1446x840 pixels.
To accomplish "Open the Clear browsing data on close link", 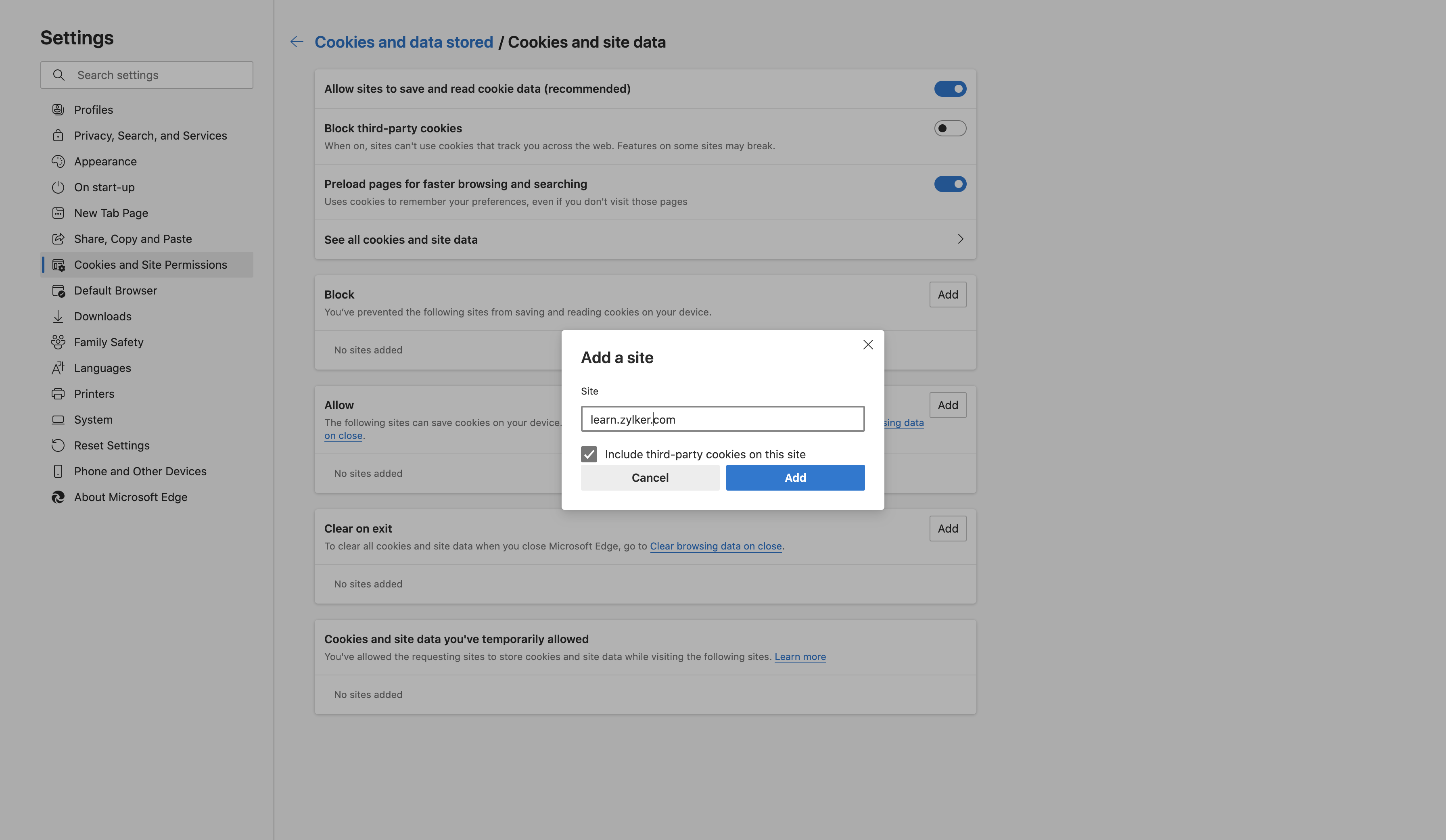I will pyautogui.click(x=716, y=545).
